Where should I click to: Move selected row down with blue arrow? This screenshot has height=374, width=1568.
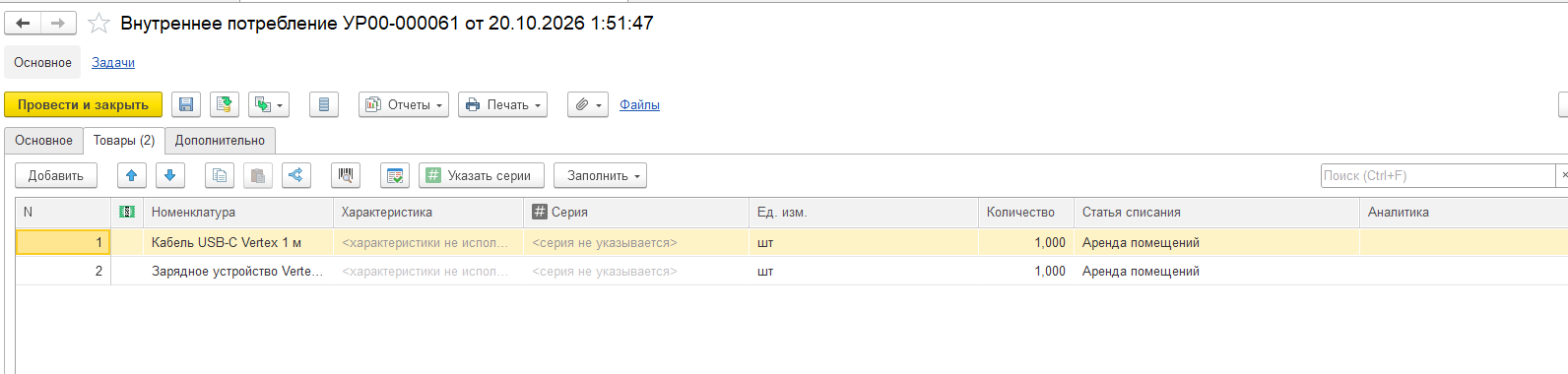pyautogui.click(x=169, y=175)
